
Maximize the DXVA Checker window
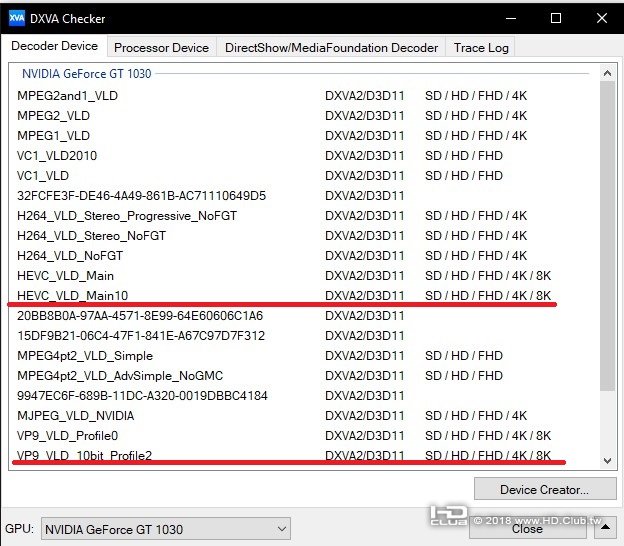point(556,18)
